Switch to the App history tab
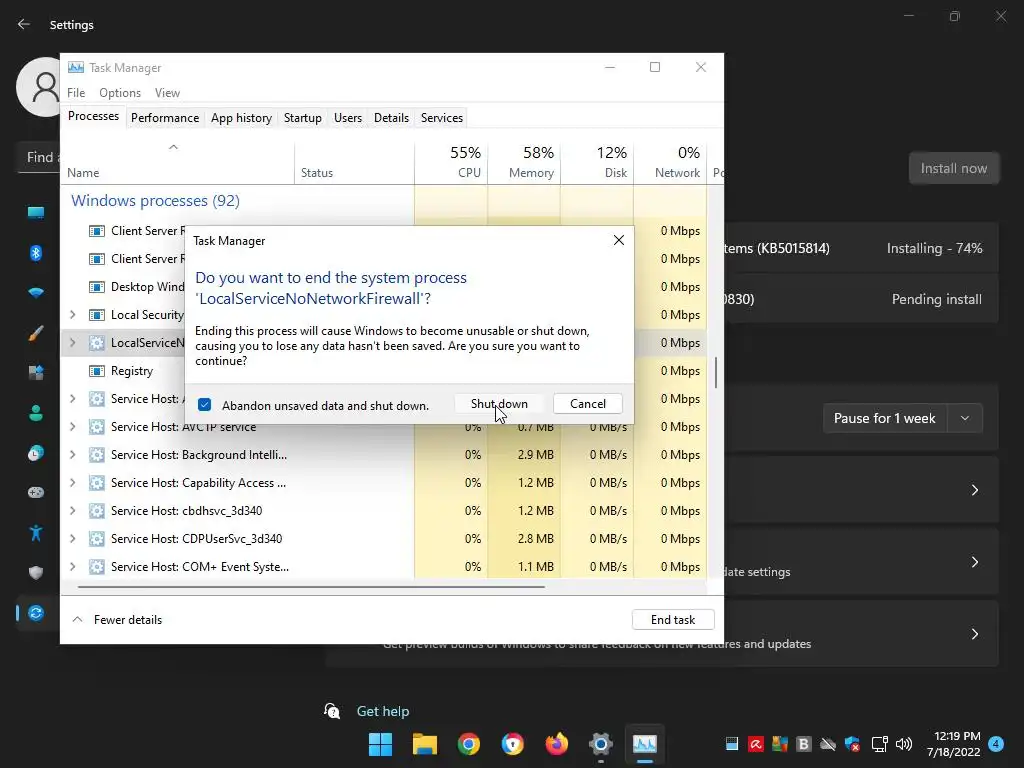This screenshot has height=768, width=1024. (x=241, y=118)
